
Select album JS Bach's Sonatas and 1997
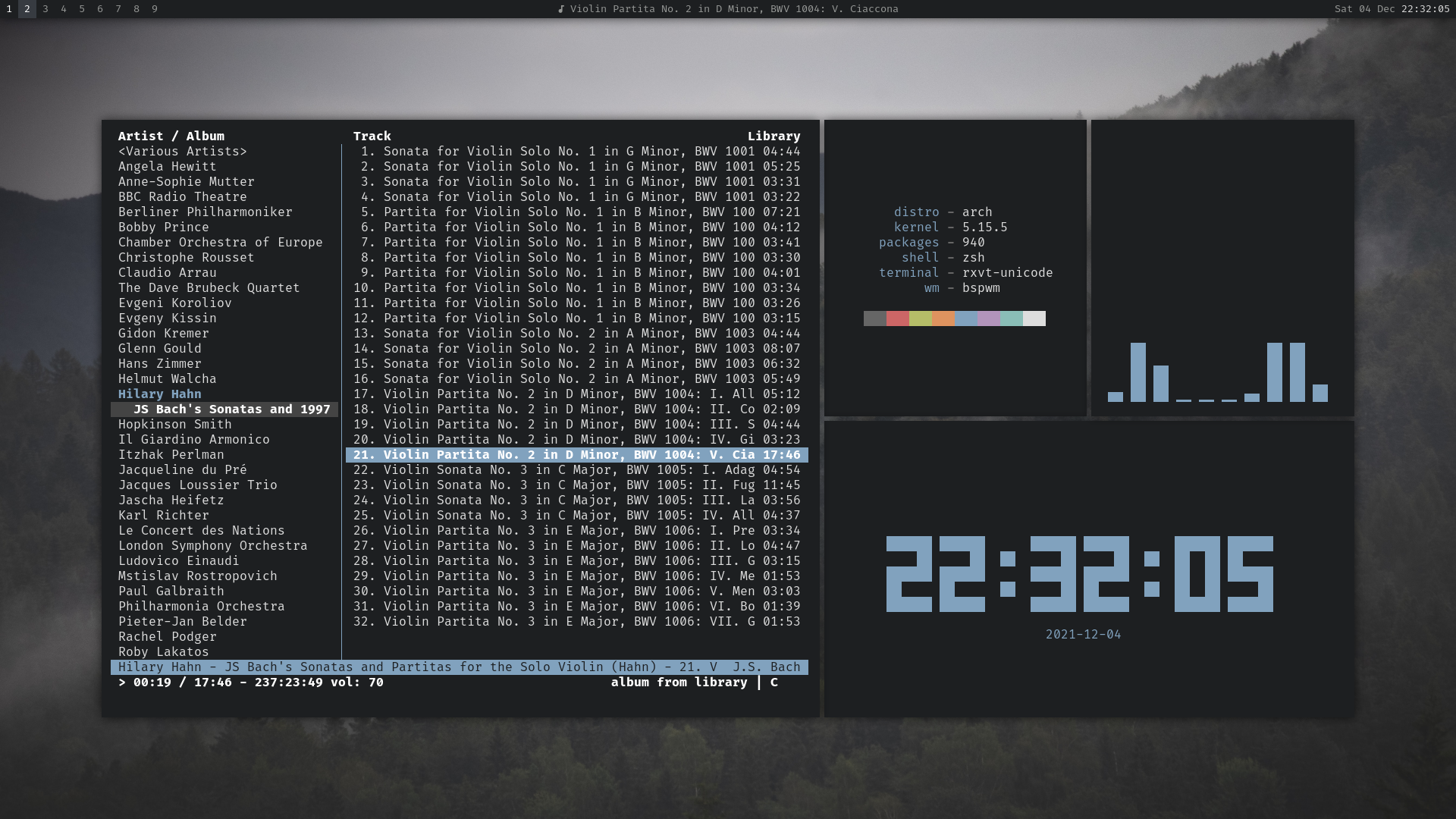(231, 409)
